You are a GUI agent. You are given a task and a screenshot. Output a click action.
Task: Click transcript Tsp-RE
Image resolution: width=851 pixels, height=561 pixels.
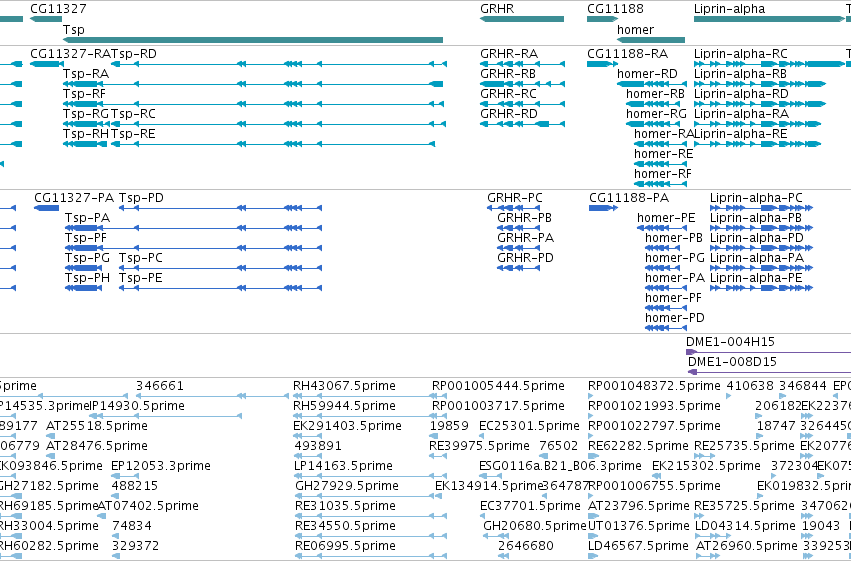point(133,134)
